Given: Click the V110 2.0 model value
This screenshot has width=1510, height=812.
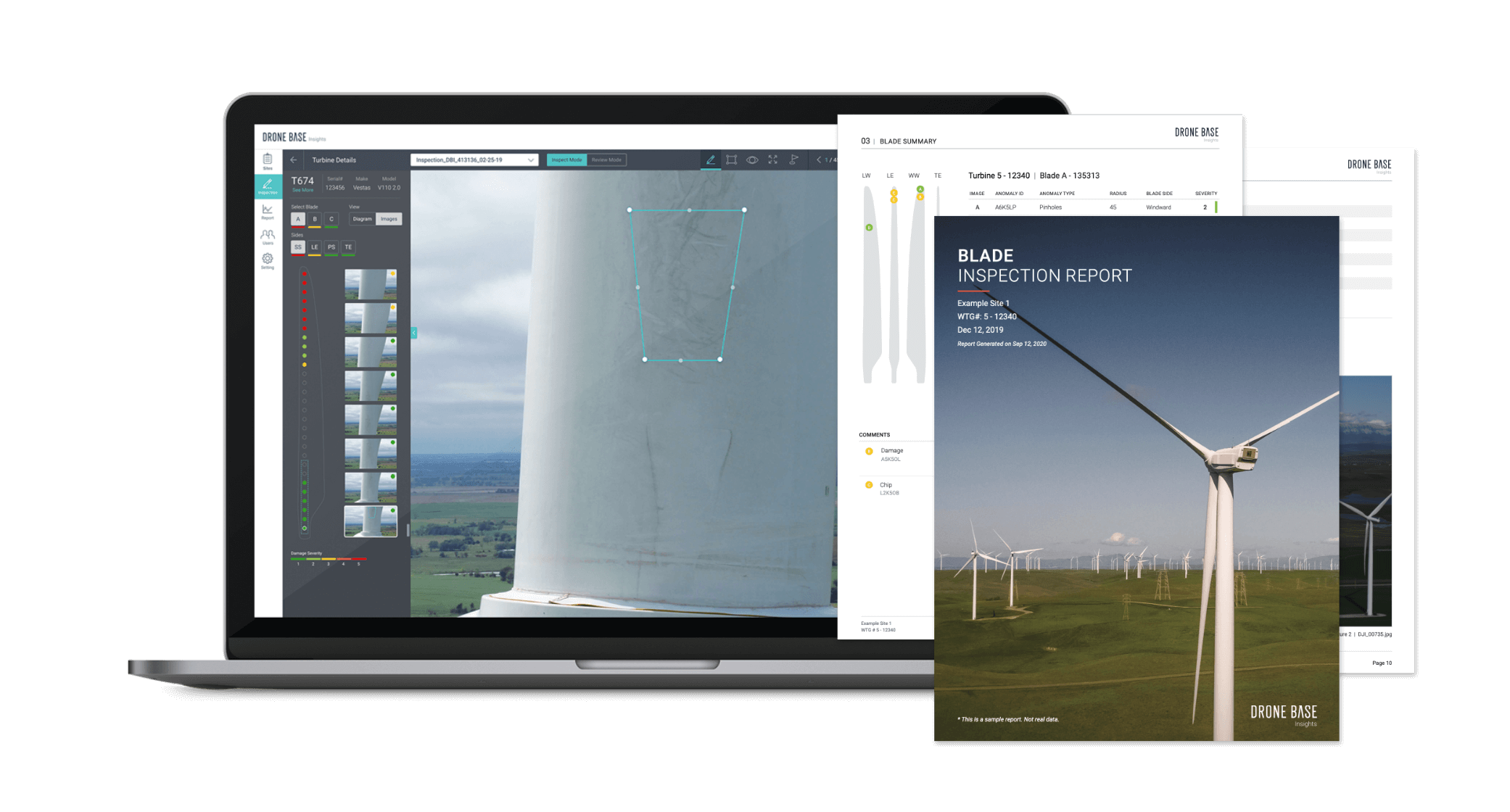Looking at the screenshot, I should coord(389,188).
